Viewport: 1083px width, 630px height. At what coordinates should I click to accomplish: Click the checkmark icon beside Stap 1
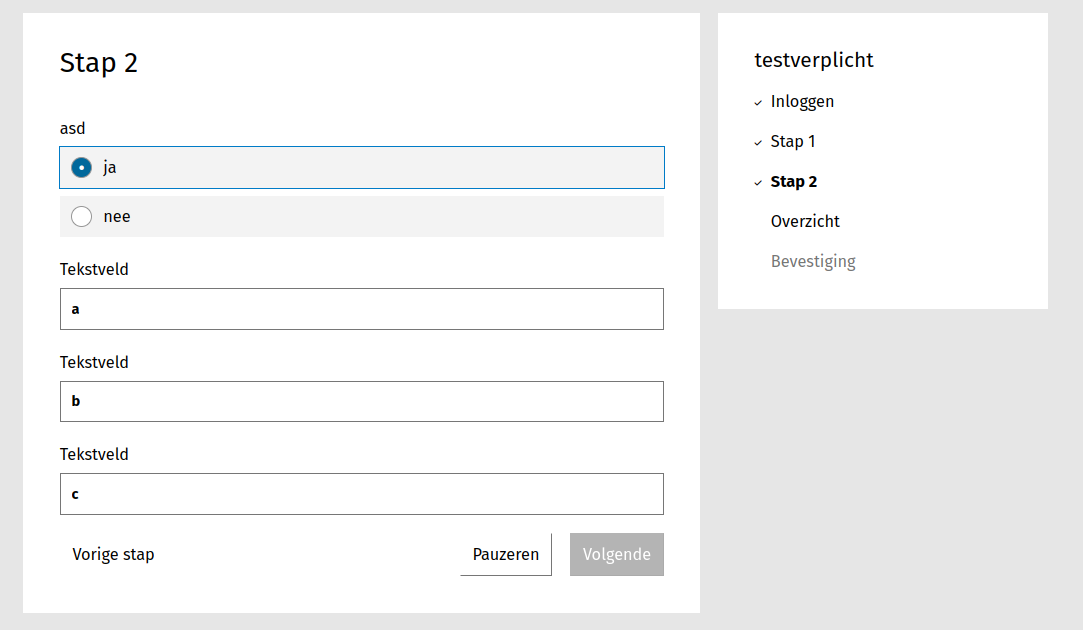[757, 141]
